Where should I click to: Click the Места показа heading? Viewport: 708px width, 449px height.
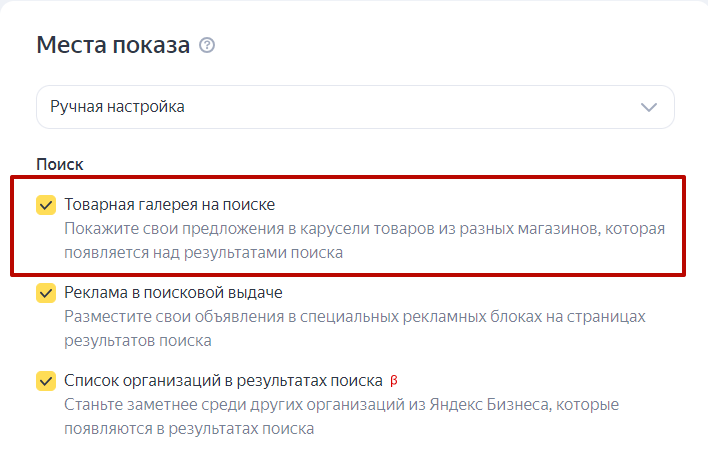pos(113,45)
